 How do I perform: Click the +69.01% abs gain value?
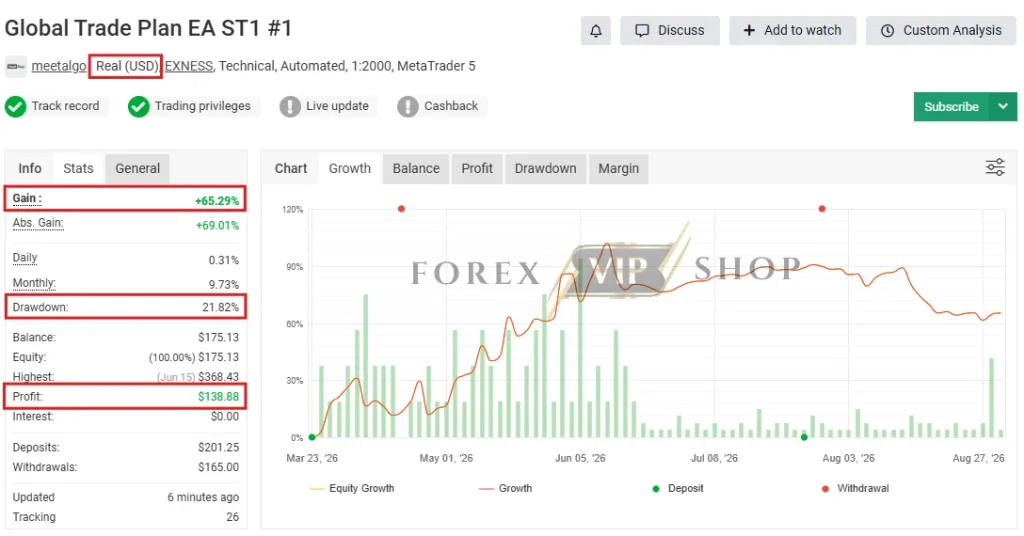point(217,225)
